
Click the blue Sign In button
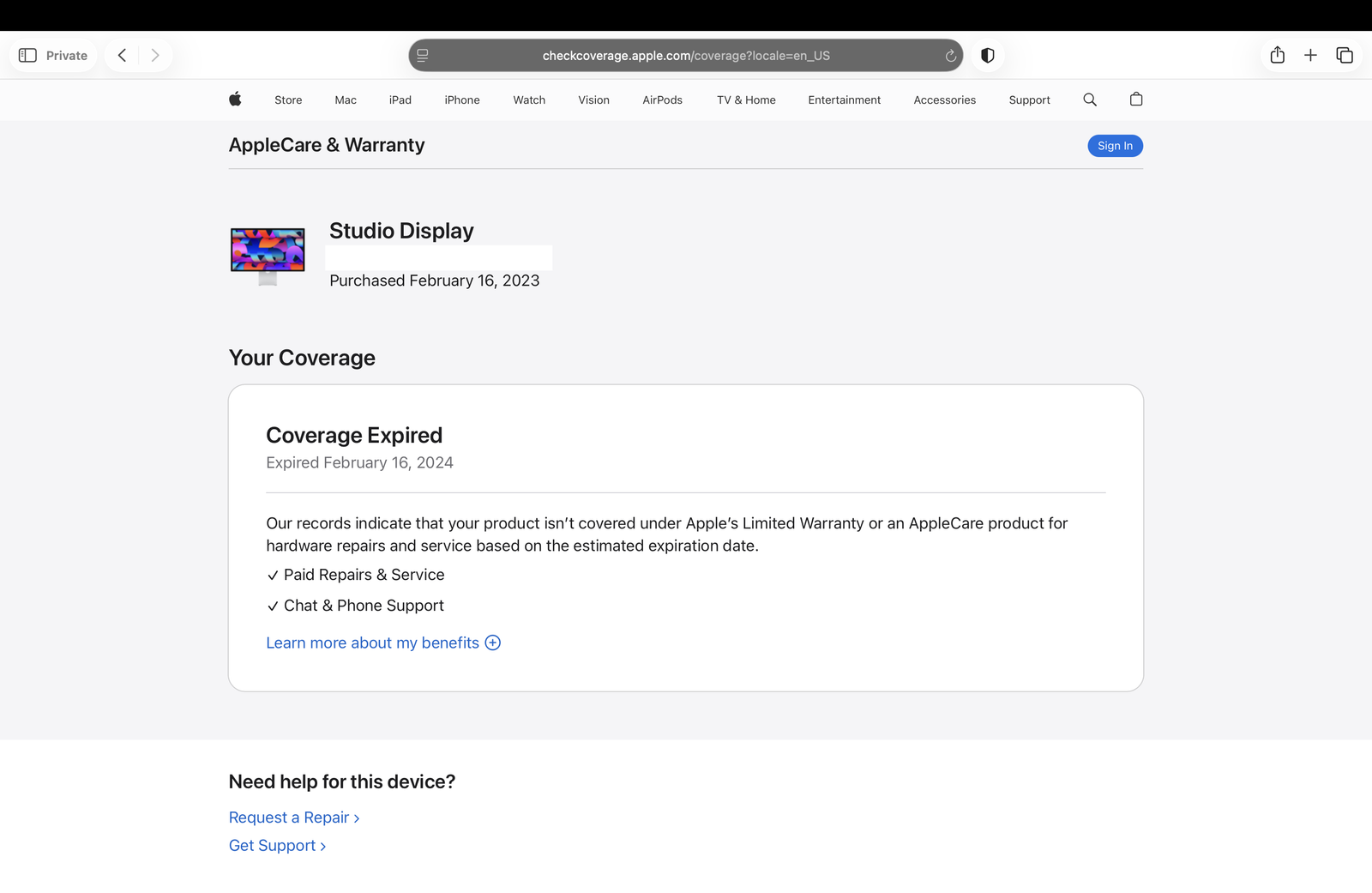pyautogui.click(x=1116, y=146)
